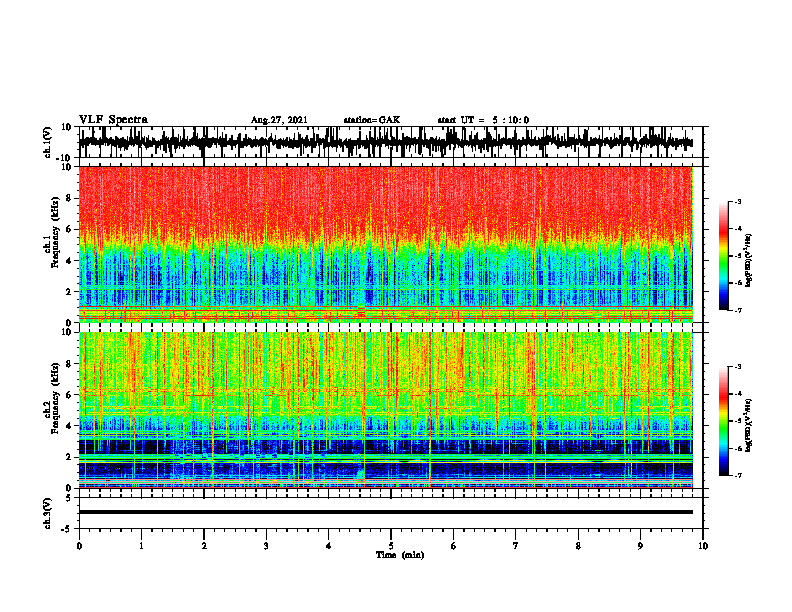The width and height of the screenshot is (792, 612).
Task: Click time axis tick label "1"
Action: pyautogui.click(x=141, y=546)
